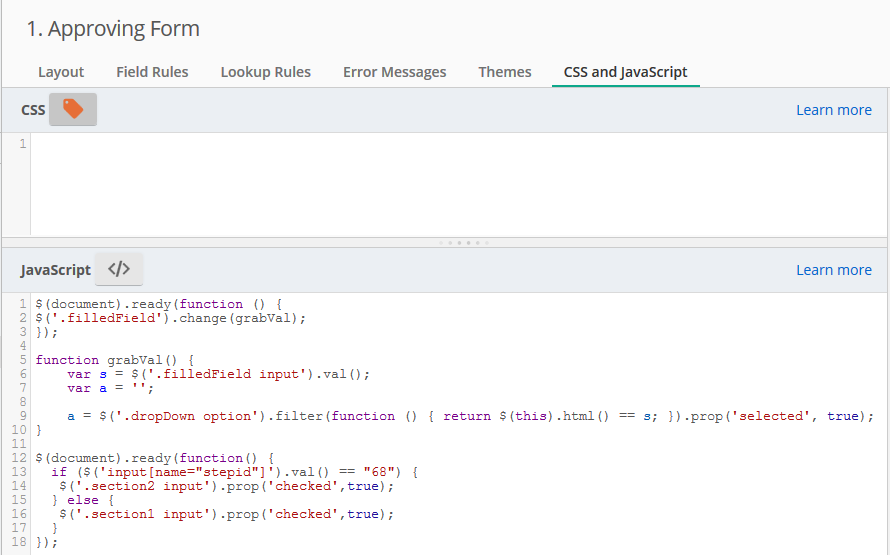Click the orange tag icon beside CSS
The width and height of the screenshot is (890, 555).
tap(73, 109)
